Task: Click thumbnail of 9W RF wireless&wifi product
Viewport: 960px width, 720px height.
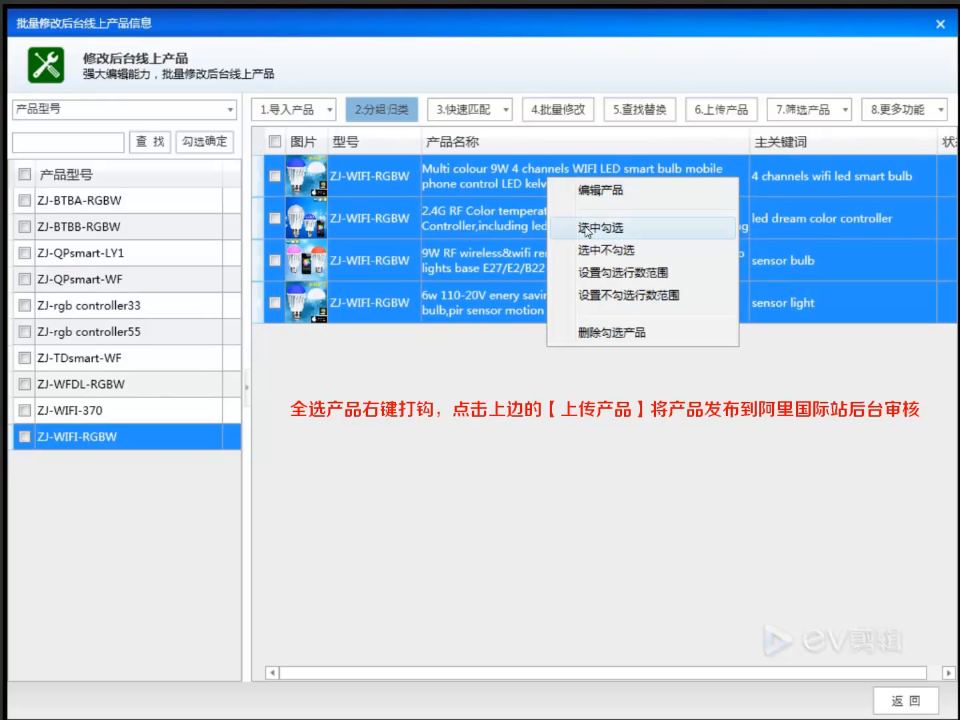Action: coord(306,261)
